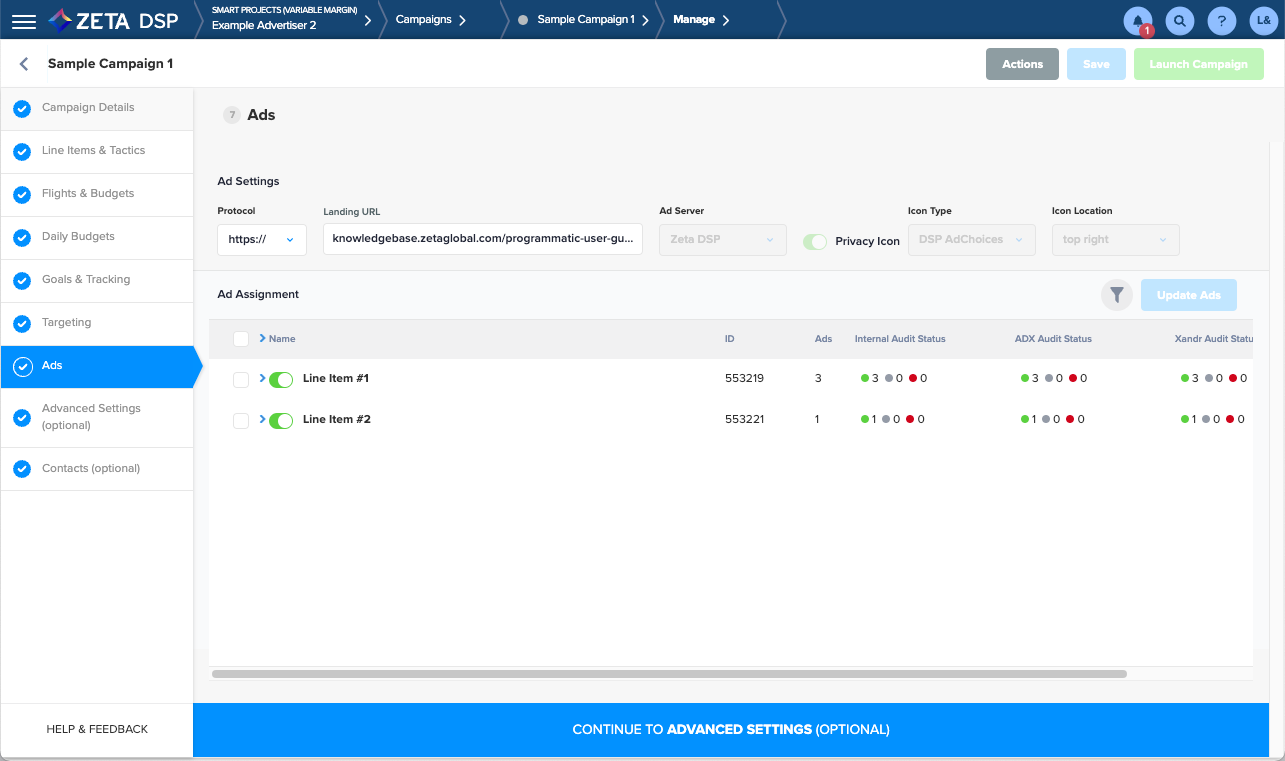Select all rows with header checkbox
Image resolution: width=1285 pixels, height=761 pixels.
[241, 339]
